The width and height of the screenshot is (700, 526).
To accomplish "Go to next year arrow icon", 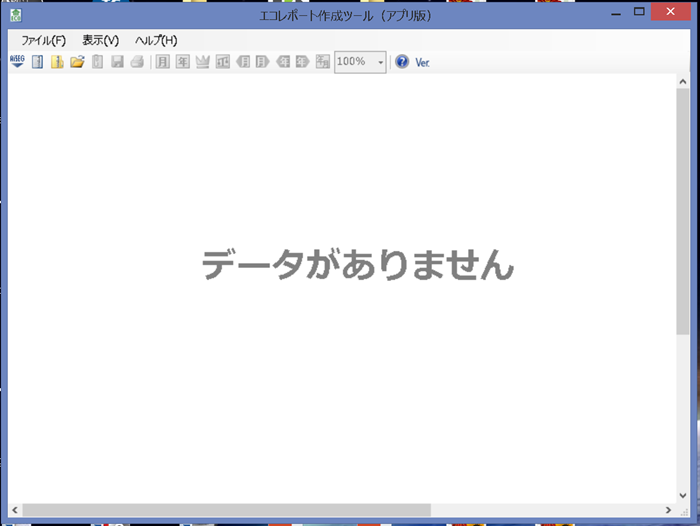I will click(303, 62).
